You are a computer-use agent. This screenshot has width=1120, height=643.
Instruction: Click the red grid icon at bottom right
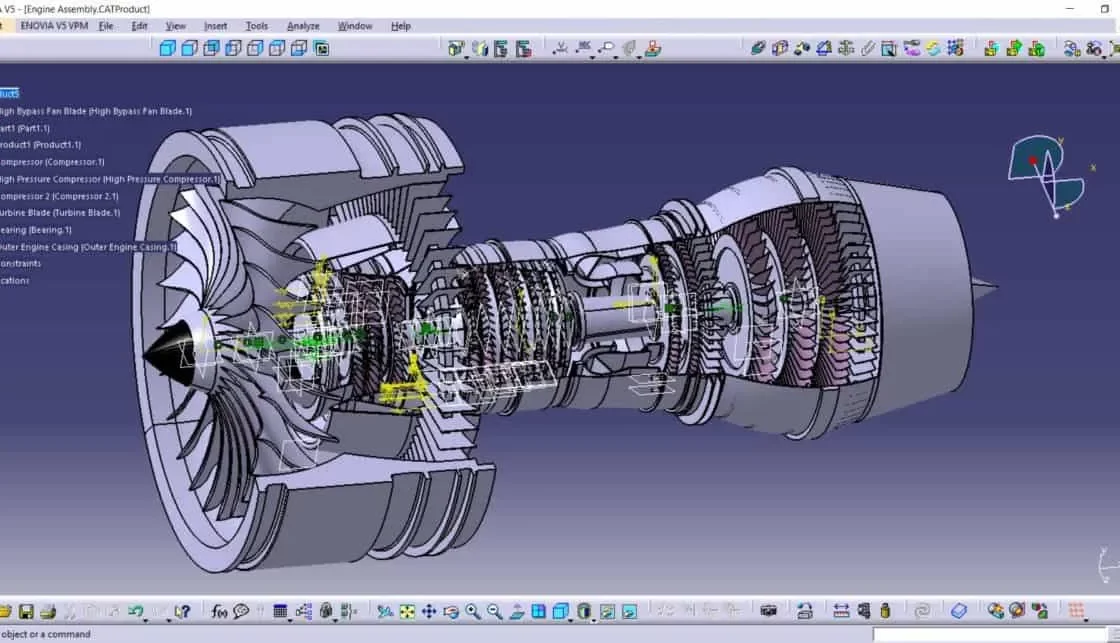tap(1076, 611)
